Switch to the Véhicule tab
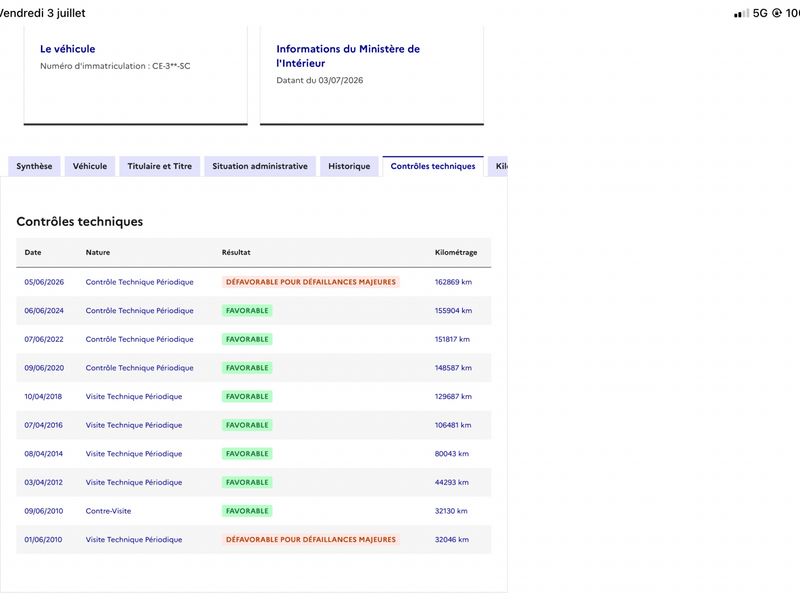Image resolution: width=800 pixels, height=600 pixels. pyautogui.click(x=90, y=166)
